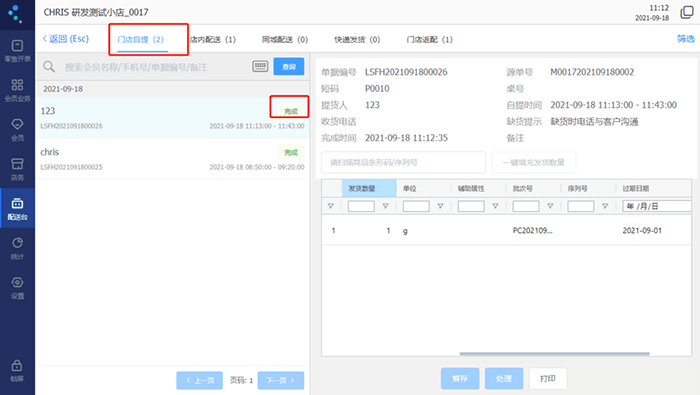Viewport: 700px width, 395px height.
Task: Open the 店务 sidebar module
Action: point(17,169)
